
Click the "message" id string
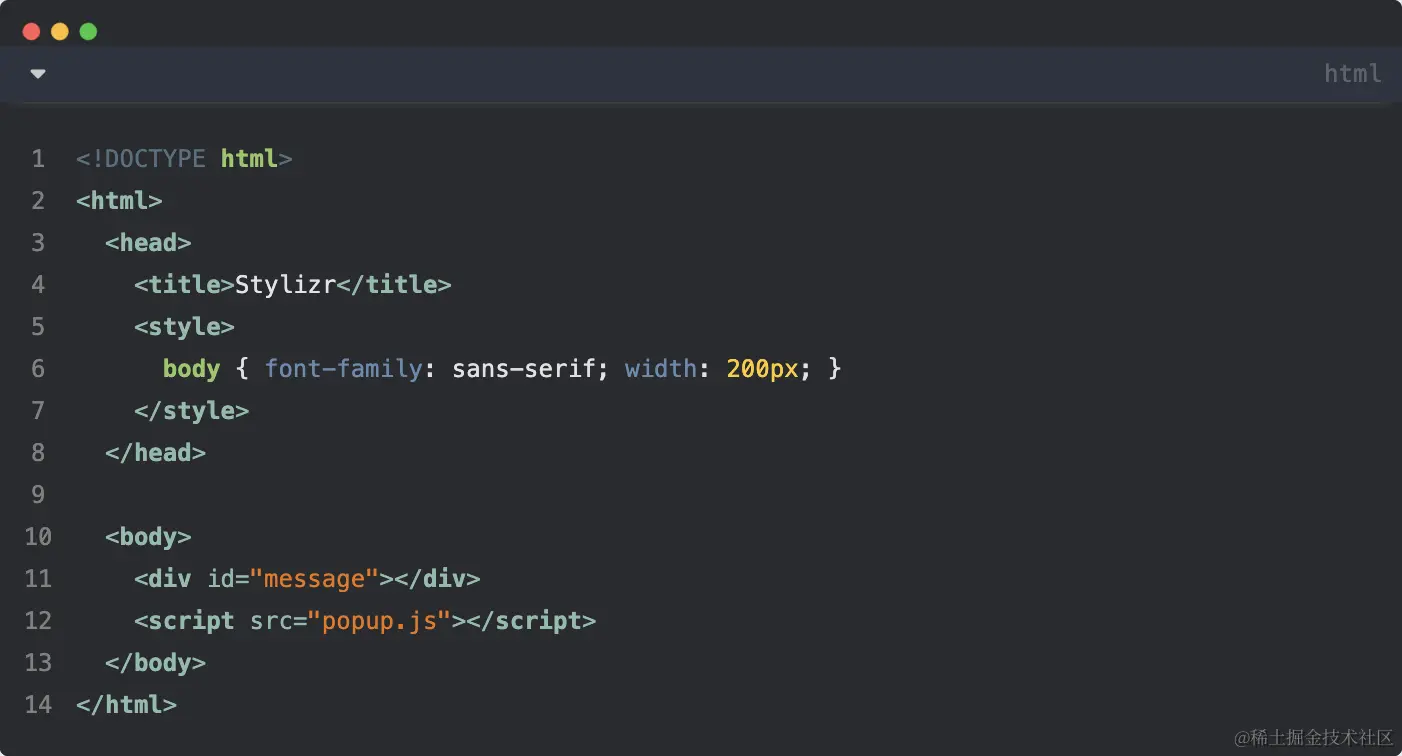click(x=314, y=579)
